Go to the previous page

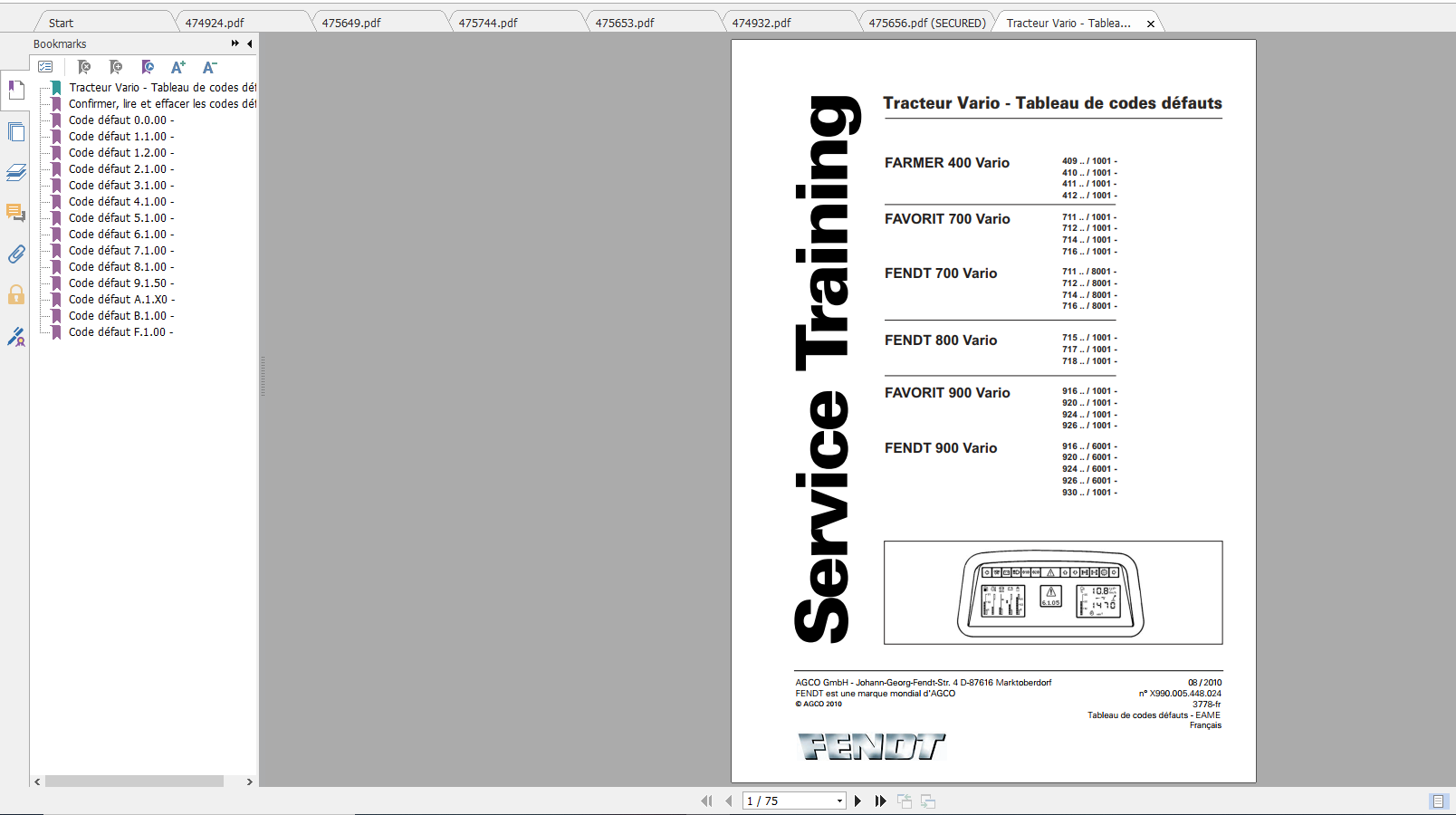pyautogui.click(x=729, y=801)
